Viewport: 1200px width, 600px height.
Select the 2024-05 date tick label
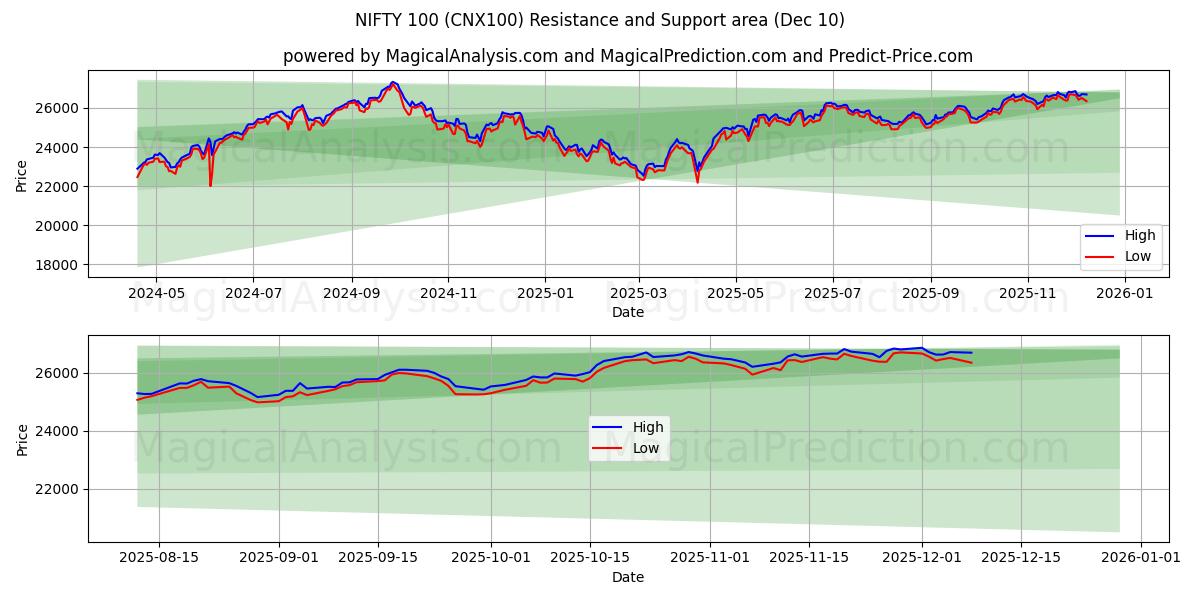pos(155,290)
